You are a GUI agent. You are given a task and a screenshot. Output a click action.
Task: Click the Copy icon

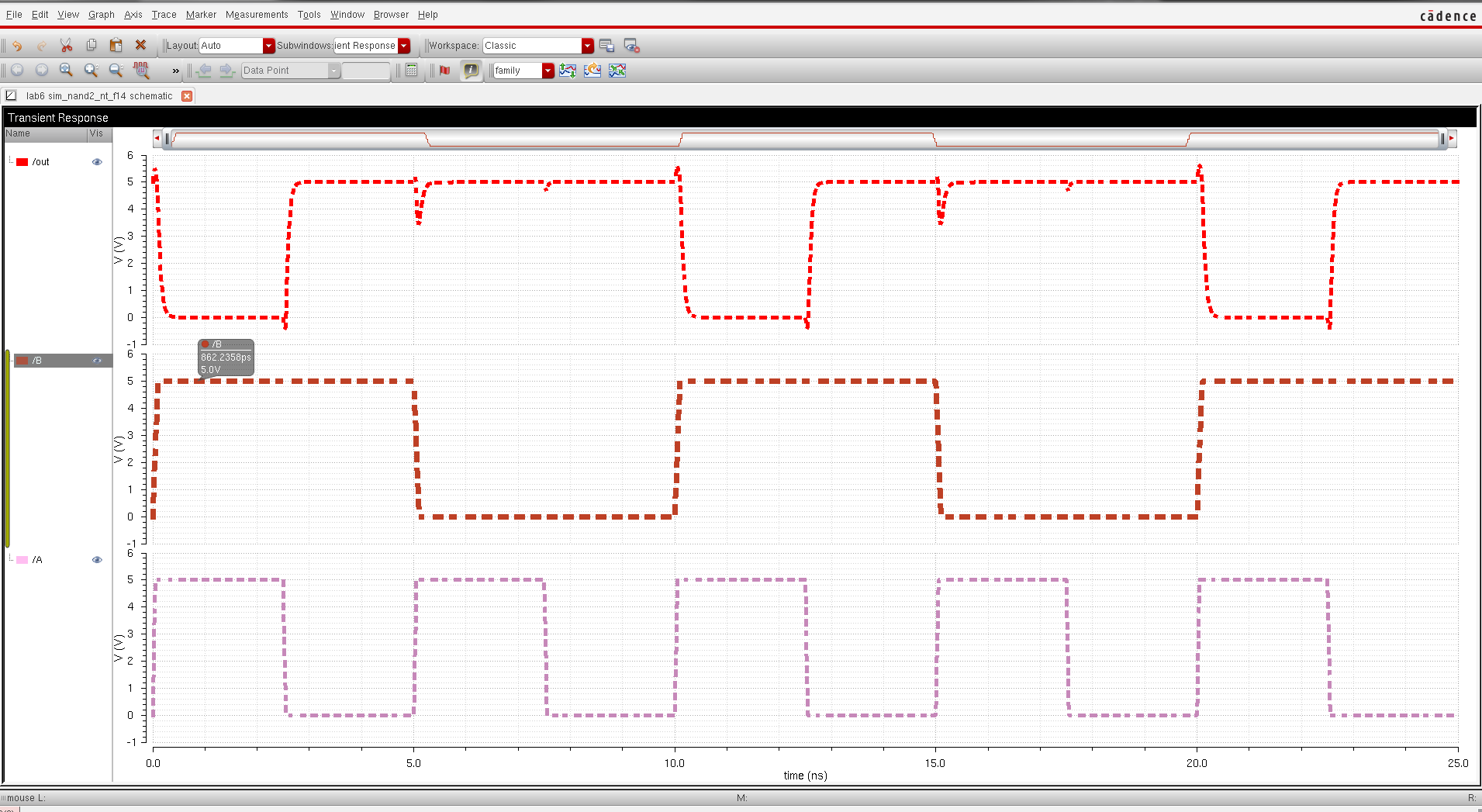click(92, 46)
